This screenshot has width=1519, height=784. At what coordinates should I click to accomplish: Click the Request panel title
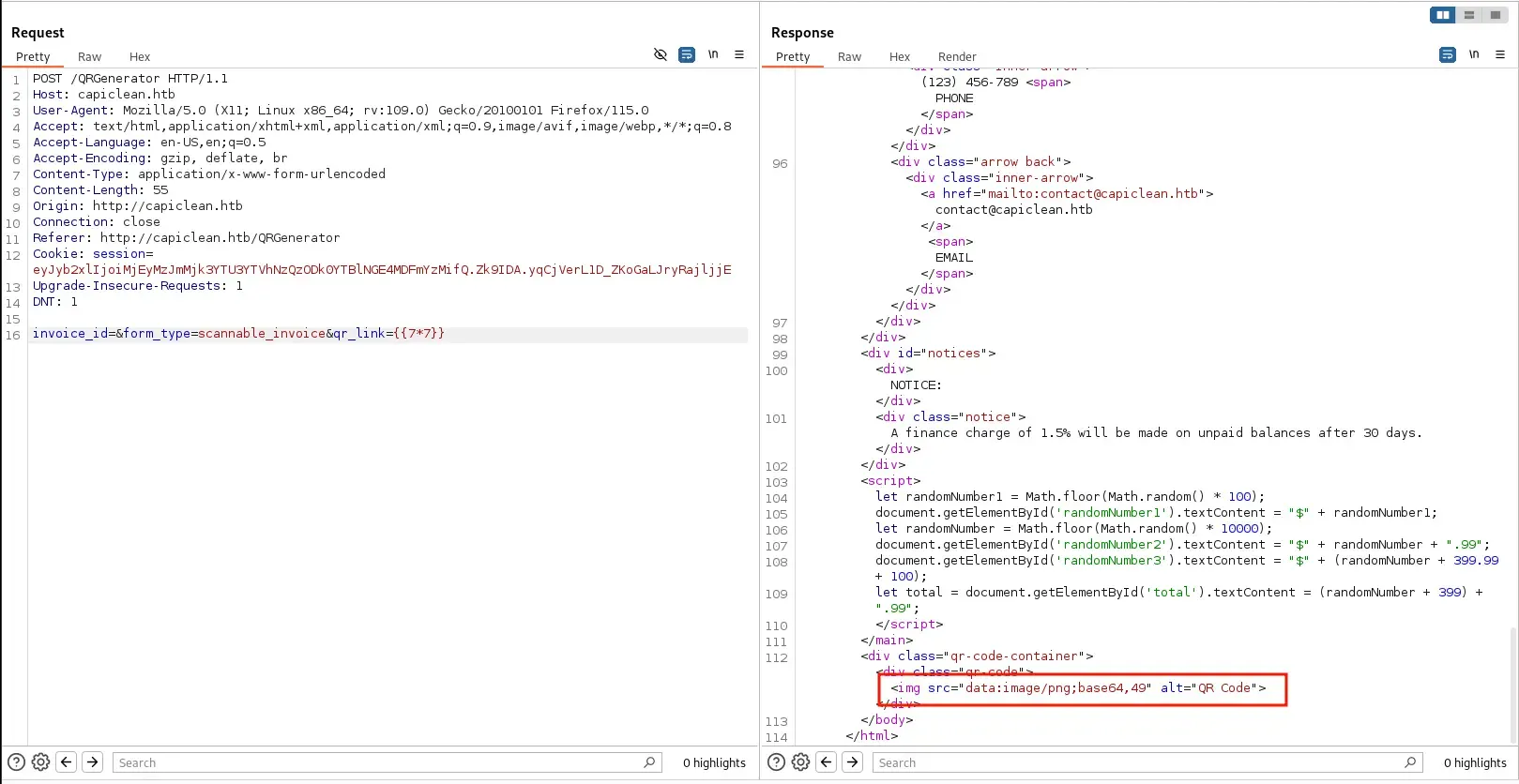point(38,33)
